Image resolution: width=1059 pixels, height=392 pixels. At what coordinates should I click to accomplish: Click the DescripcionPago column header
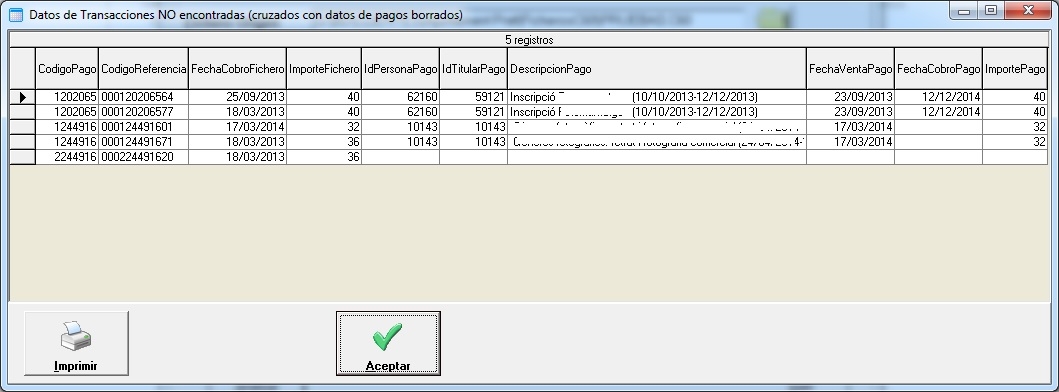(656, 68)
